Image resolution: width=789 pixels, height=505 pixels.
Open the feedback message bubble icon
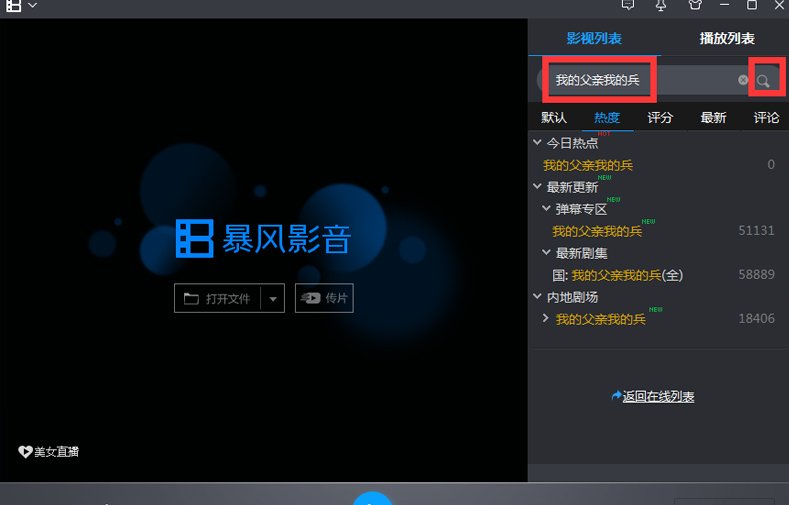[627, 5]
